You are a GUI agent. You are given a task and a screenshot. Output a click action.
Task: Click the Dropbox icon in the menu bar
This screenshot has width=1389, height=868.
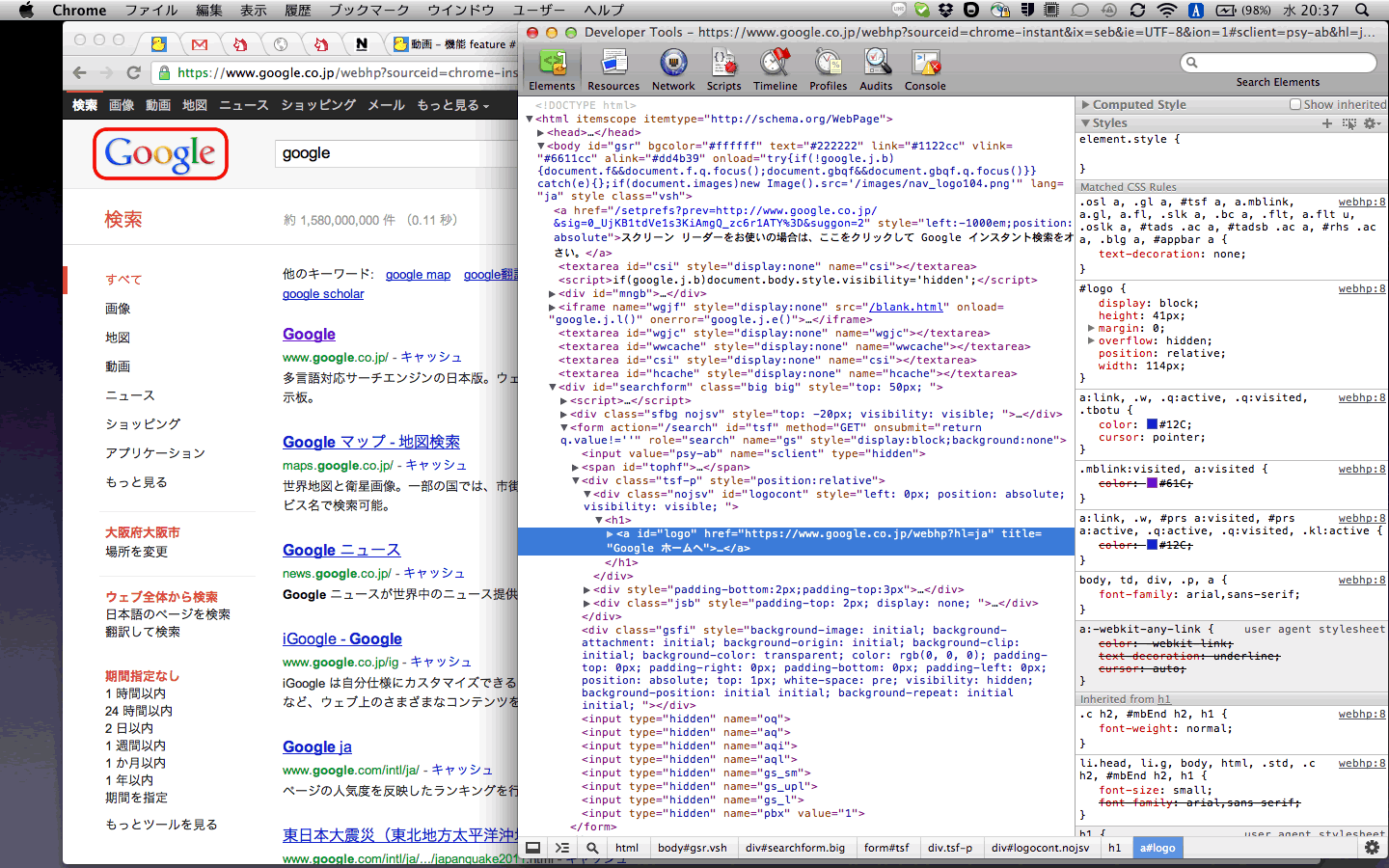946,11
